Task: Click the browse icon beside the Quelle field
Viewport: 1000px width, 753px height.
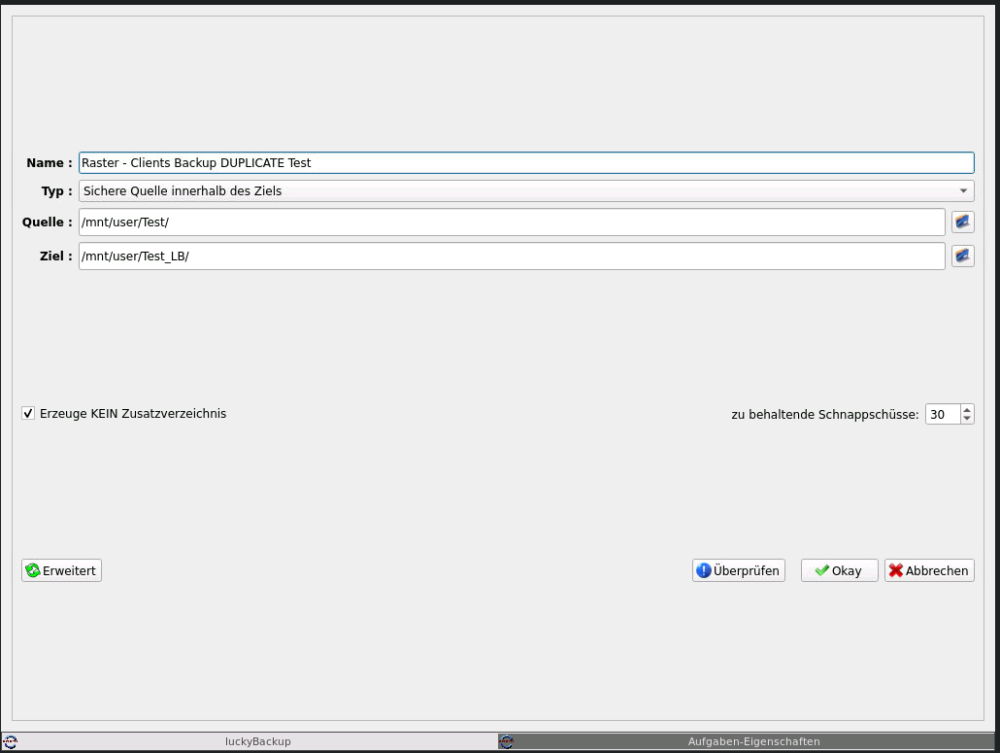Action: pos(962,222)
